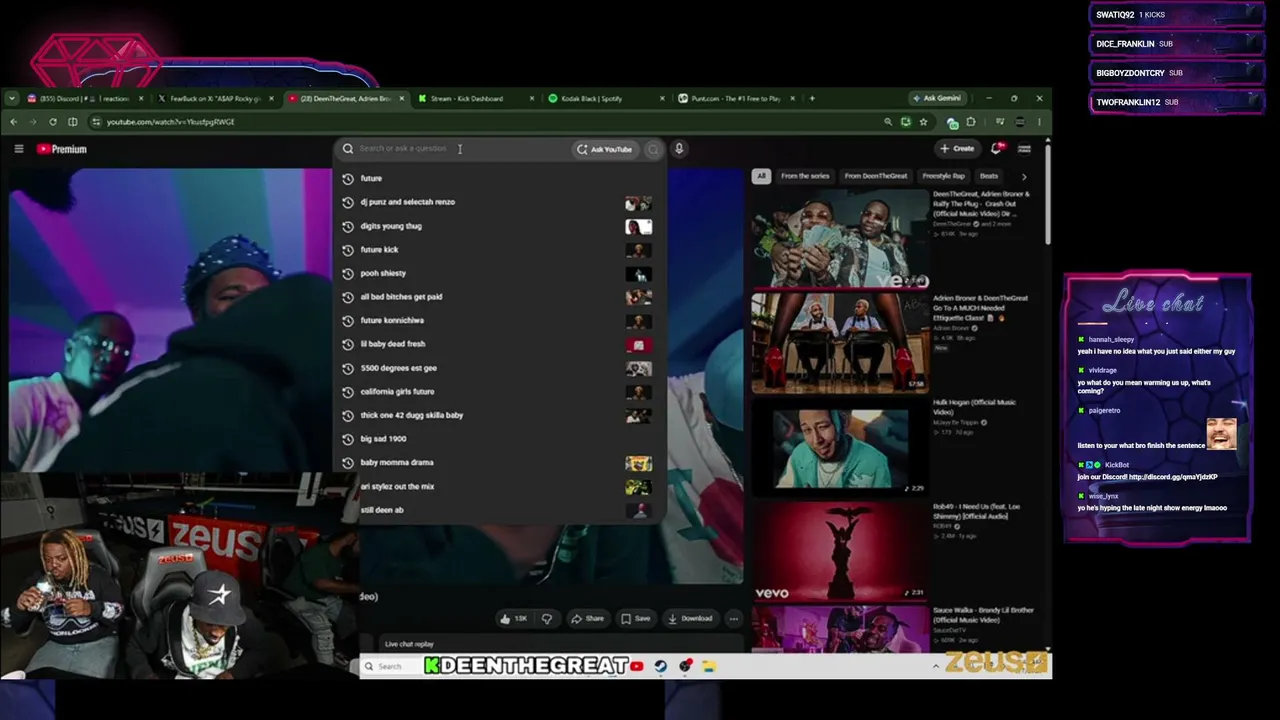The height and width of the screenshot is (720, 1280).
Task: Dislike the video with thumbs down
Action: pos(547,619)
